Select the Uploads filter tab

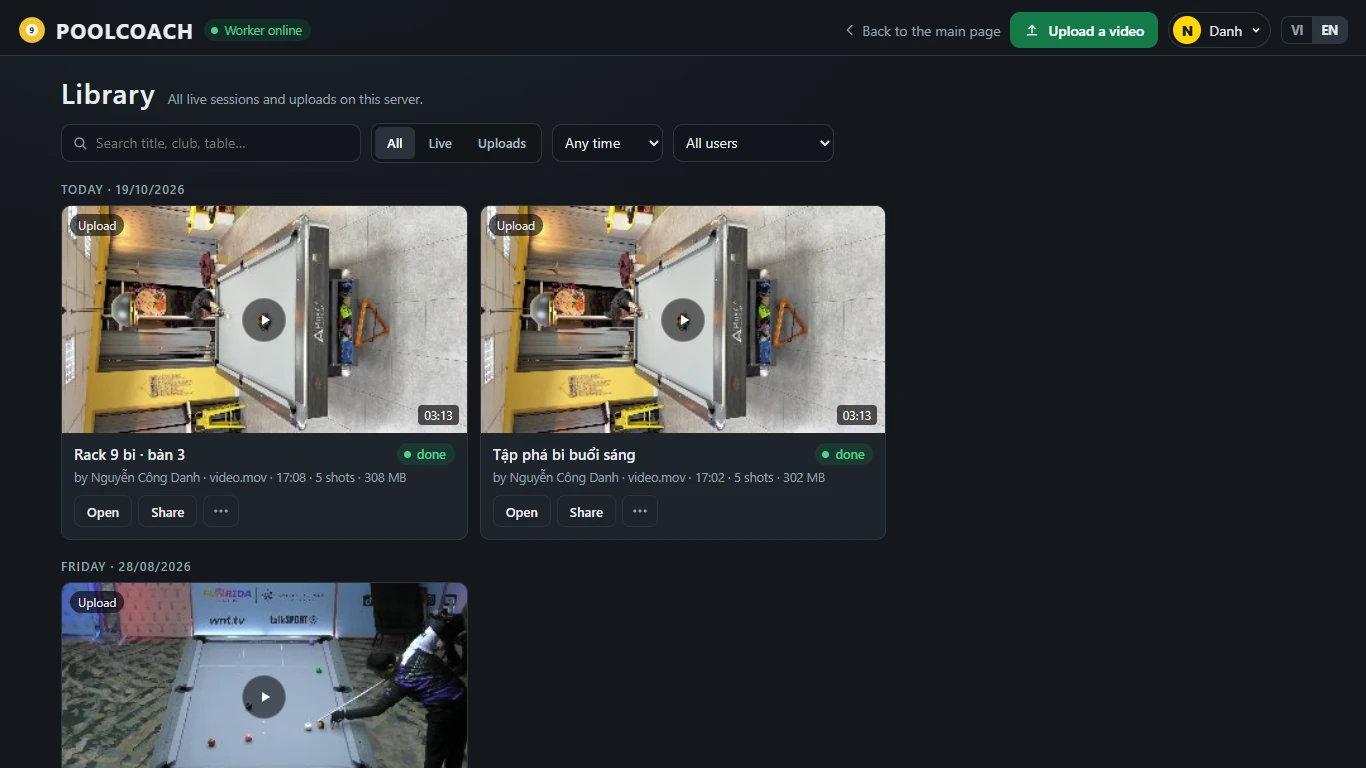[x=502, y=143]
